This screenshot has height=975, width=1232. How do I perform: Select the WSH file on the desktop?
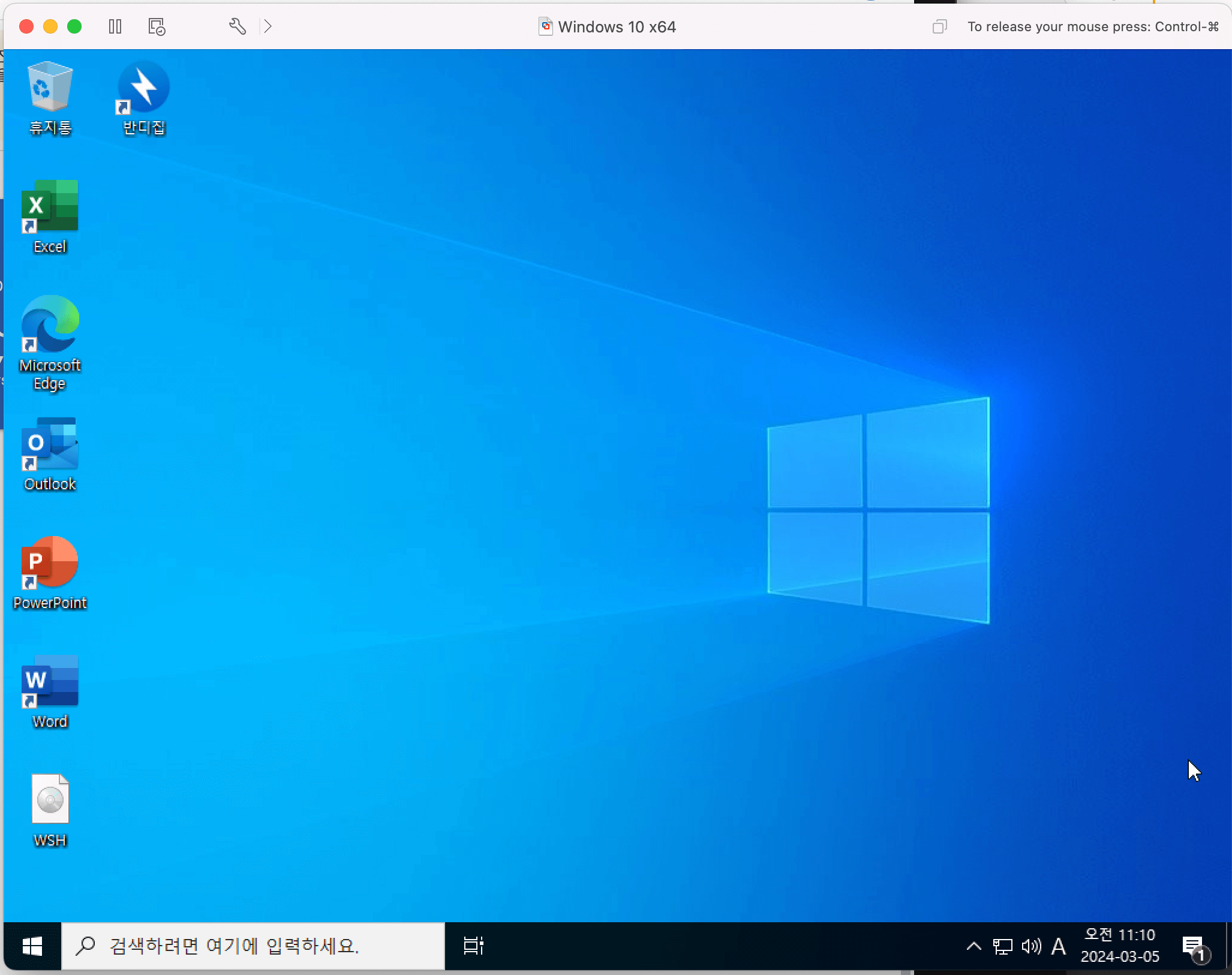[x=50, y=811]
